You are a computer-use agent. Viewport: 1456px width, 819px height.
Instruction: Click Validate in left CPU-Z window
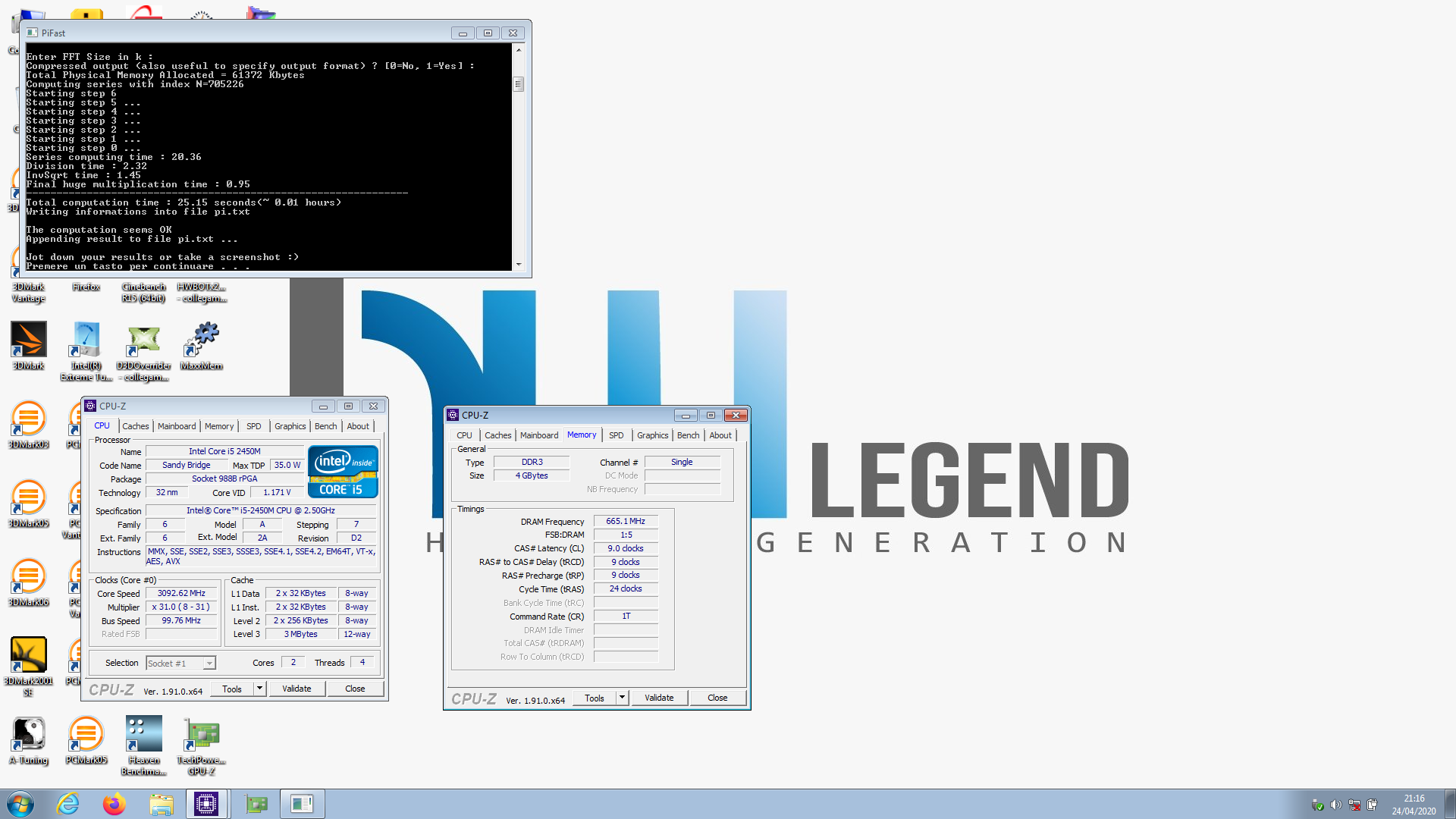click(x=297, y=689)
